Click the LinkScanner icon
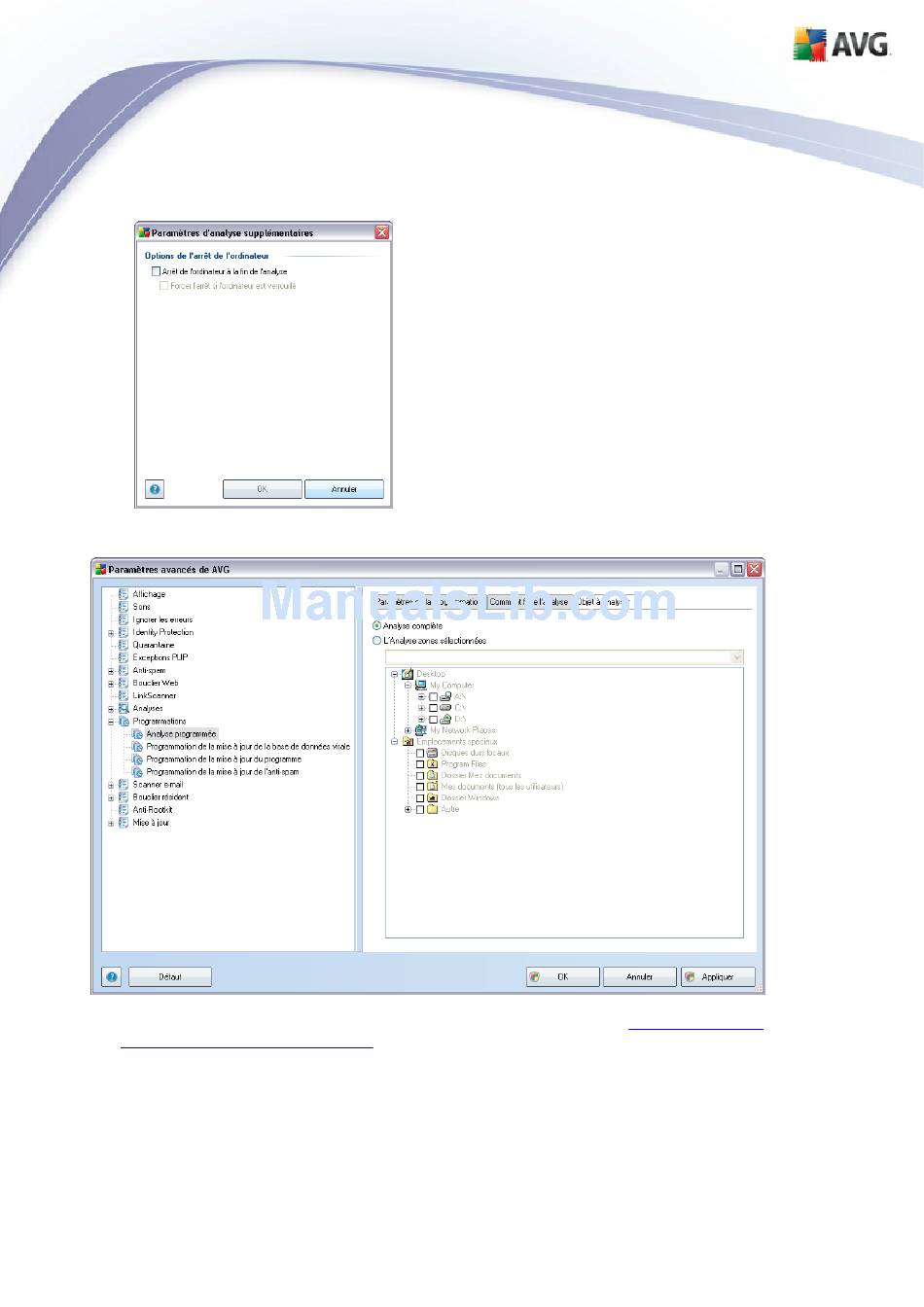Image resolution: width=924 pixels, height=1307 pixels. coord(124,695)
